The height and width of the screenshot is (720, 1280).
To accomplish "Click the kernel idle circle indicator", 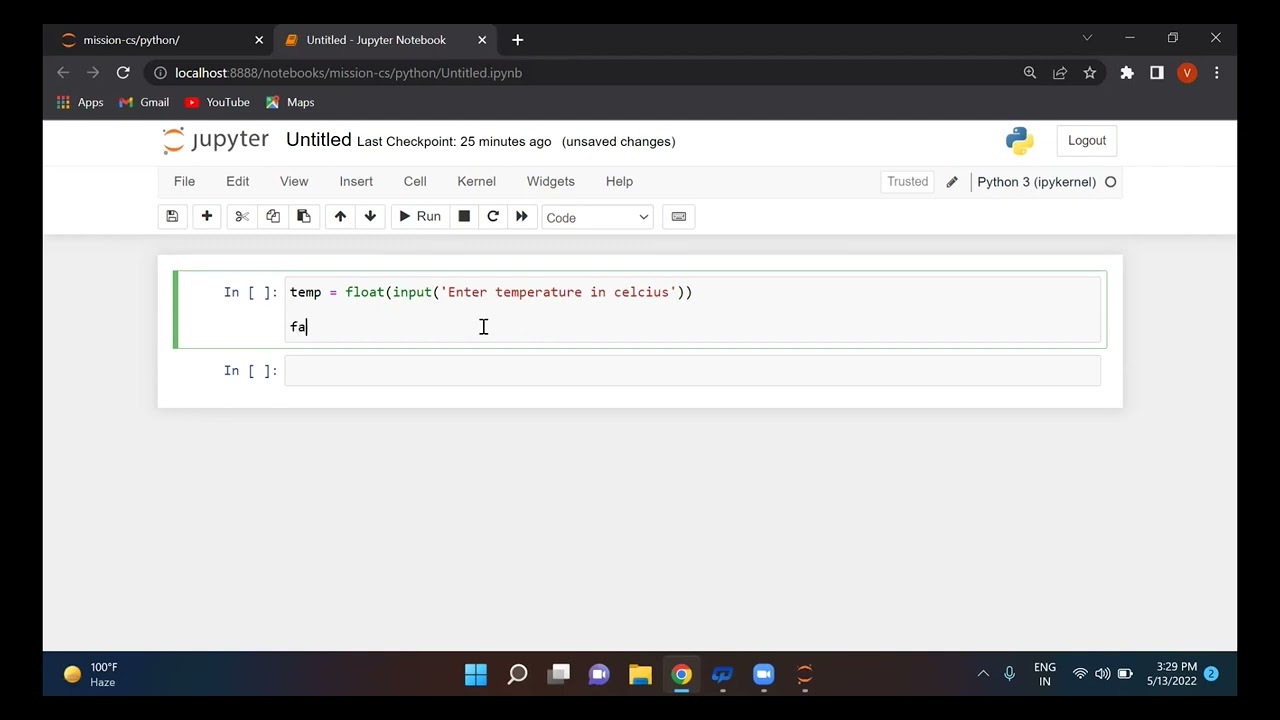I will [x=1110, y=182].
